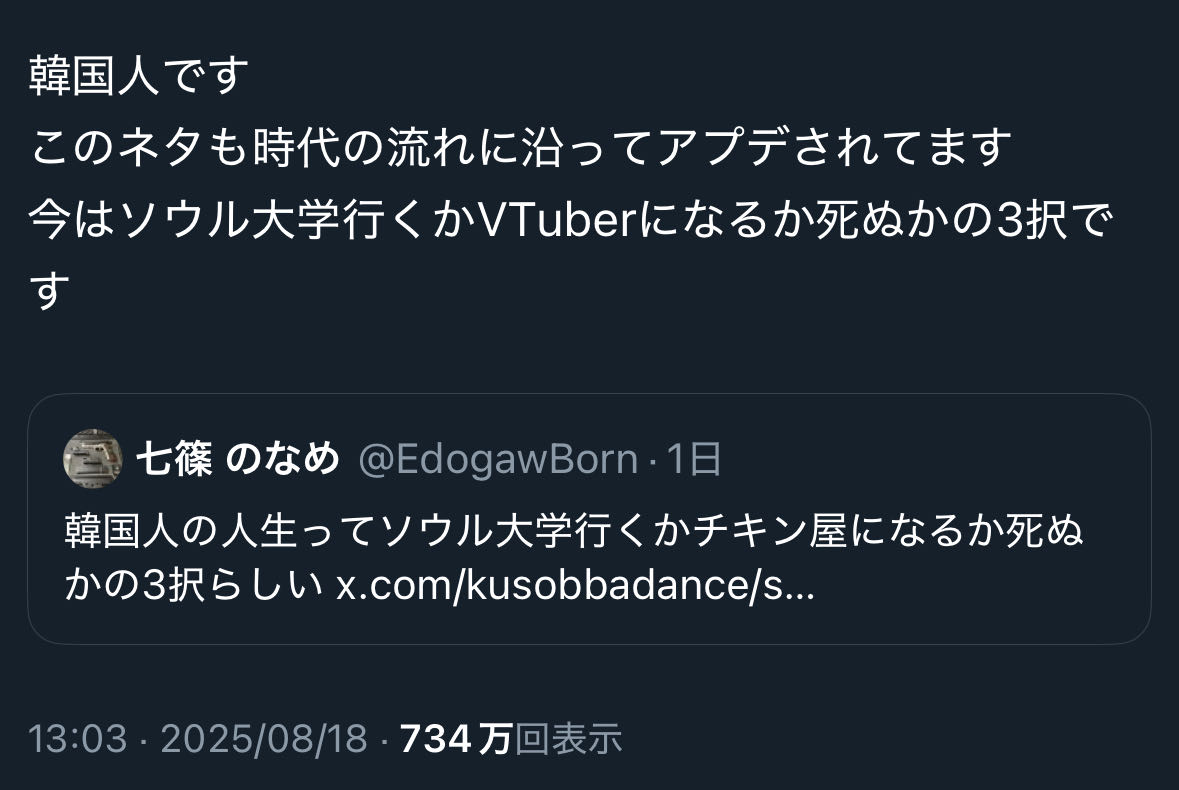Image resolution: width=1179 pixels, height=790 pixels.
Task: Click the first line 韓国人です
Action: pos(139,77)
